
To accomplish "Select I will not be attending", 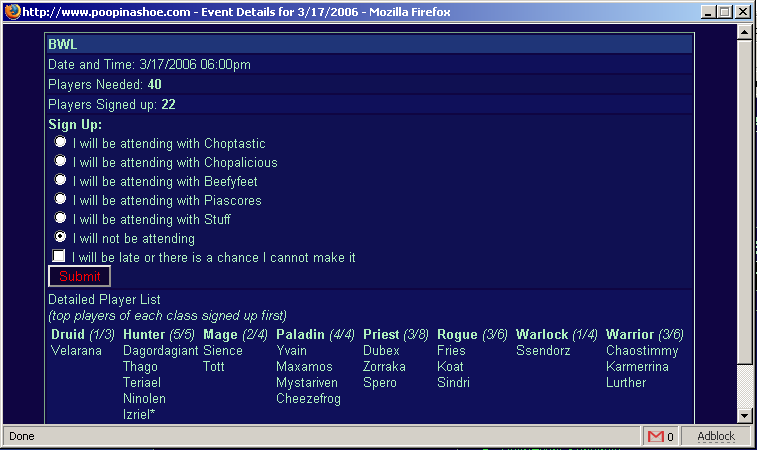I will tap(60, 237).
